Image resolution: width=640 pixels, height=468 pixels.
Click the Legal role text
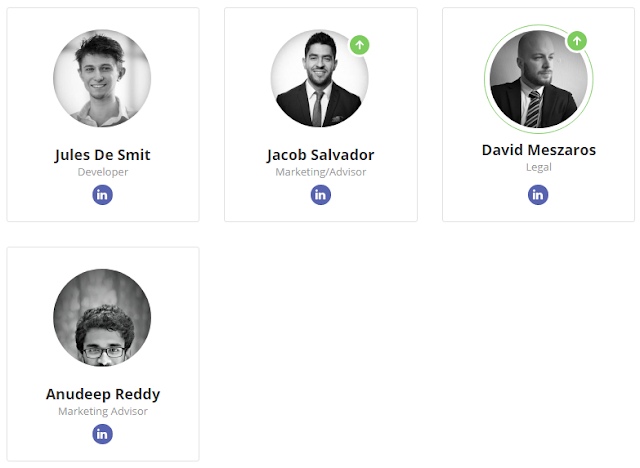click(538, 167)
